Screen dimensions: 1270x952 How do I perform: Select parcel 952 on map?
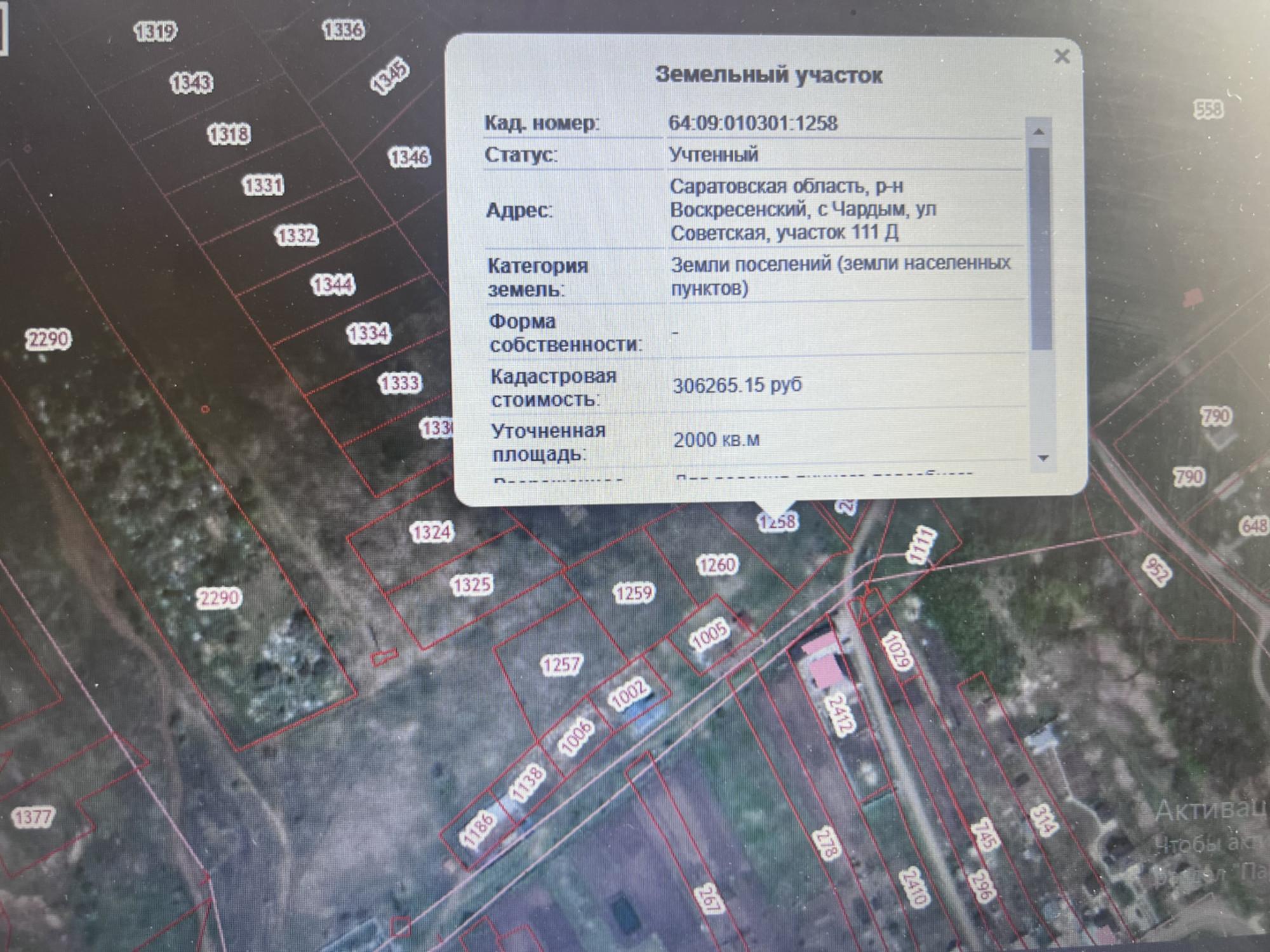[x=1156, y=569]
